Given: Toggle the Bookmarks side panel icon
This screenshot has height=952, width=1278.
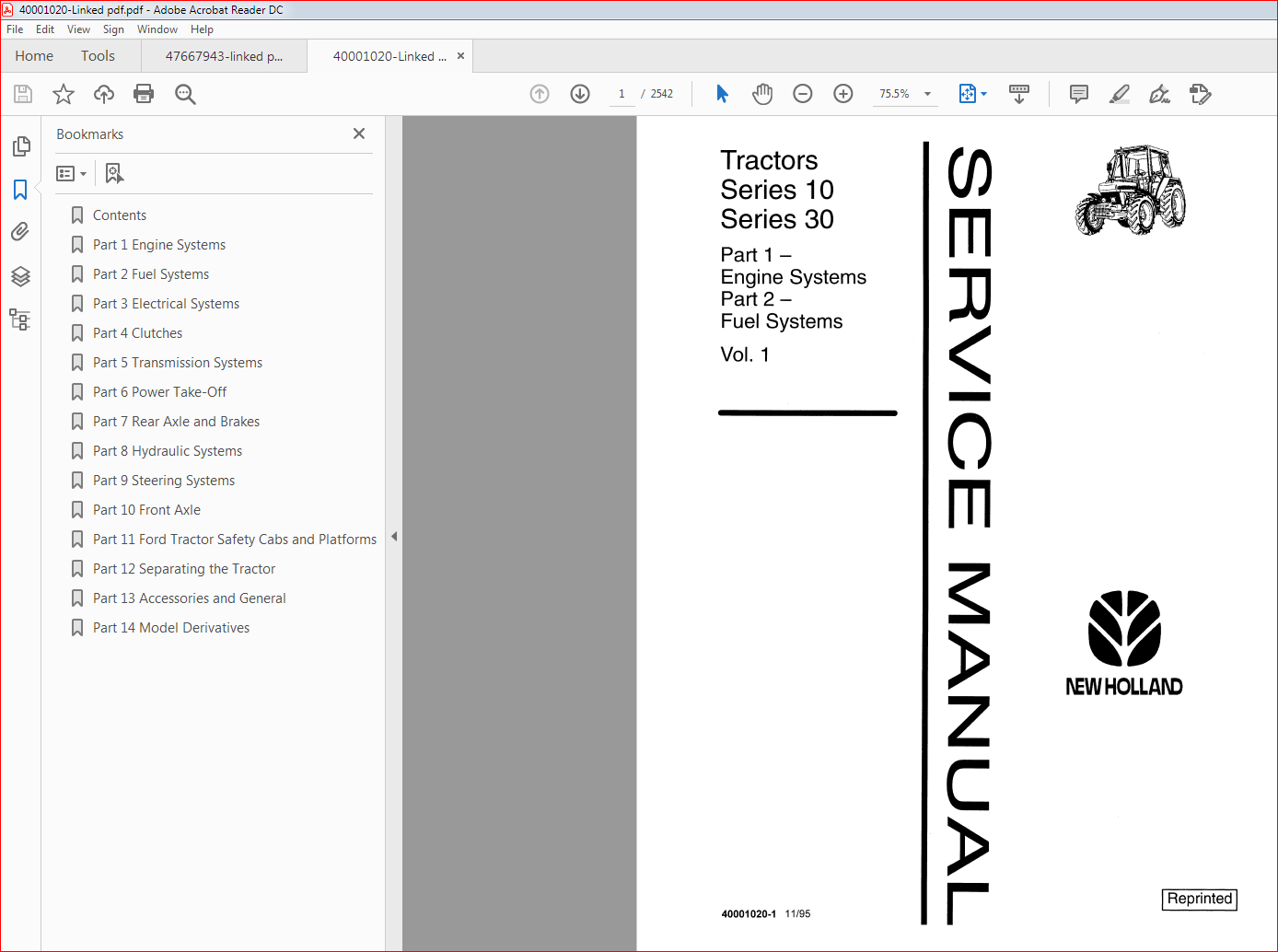Looking at the screenshot, I should (20, 190).
